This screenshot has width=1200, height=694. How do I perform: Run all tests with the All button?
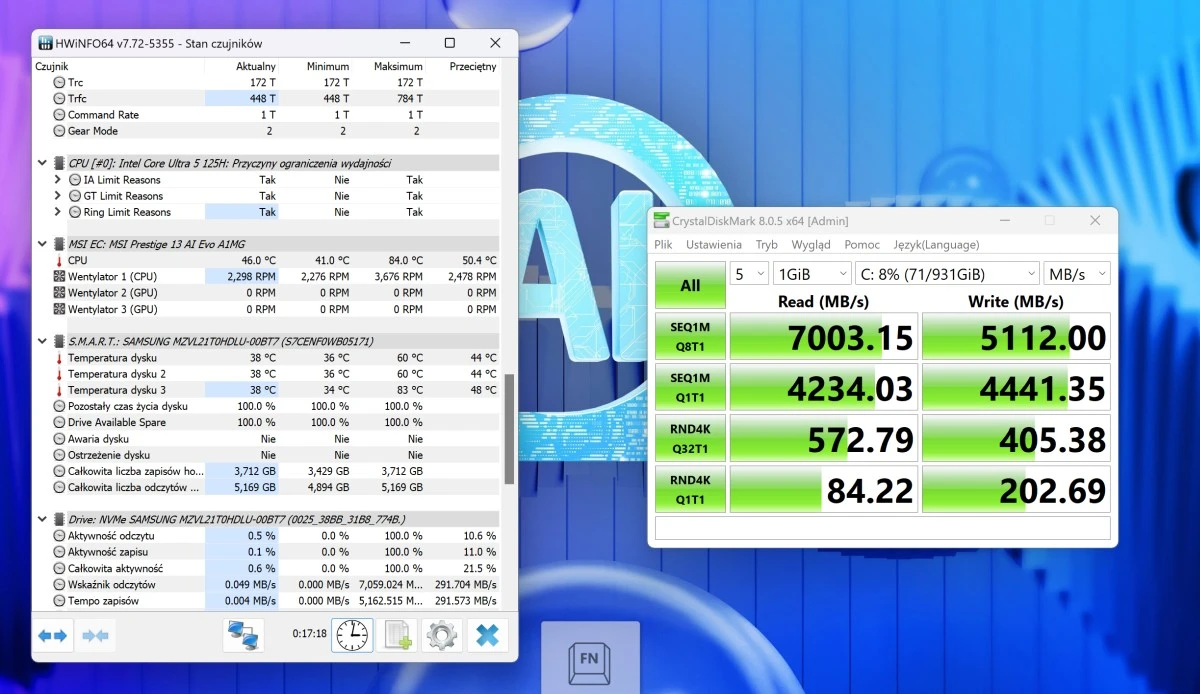pos(689,284)
